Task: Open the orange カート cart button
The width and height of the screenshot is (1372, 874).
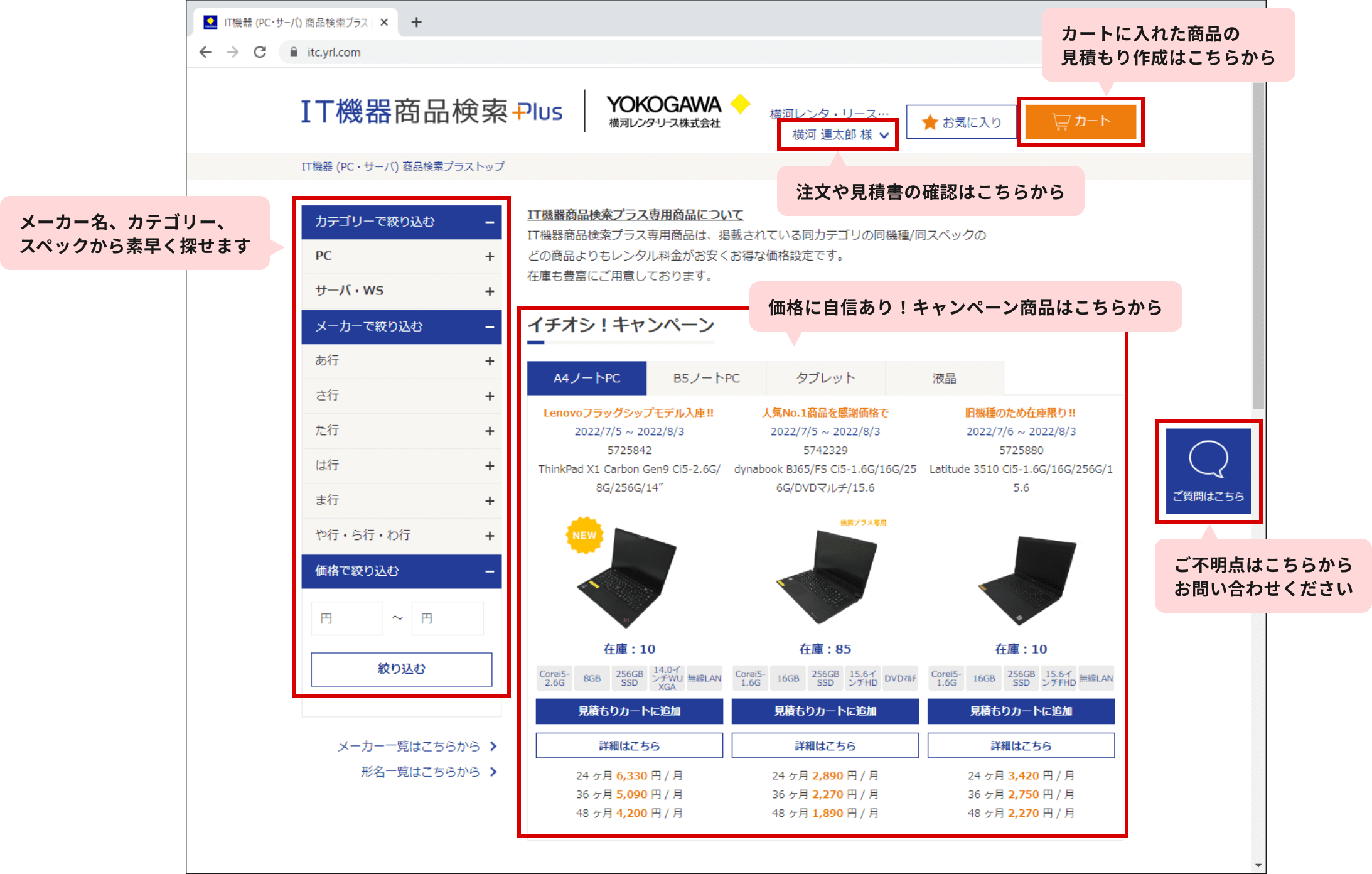Action: click(x=1080, y=121)
